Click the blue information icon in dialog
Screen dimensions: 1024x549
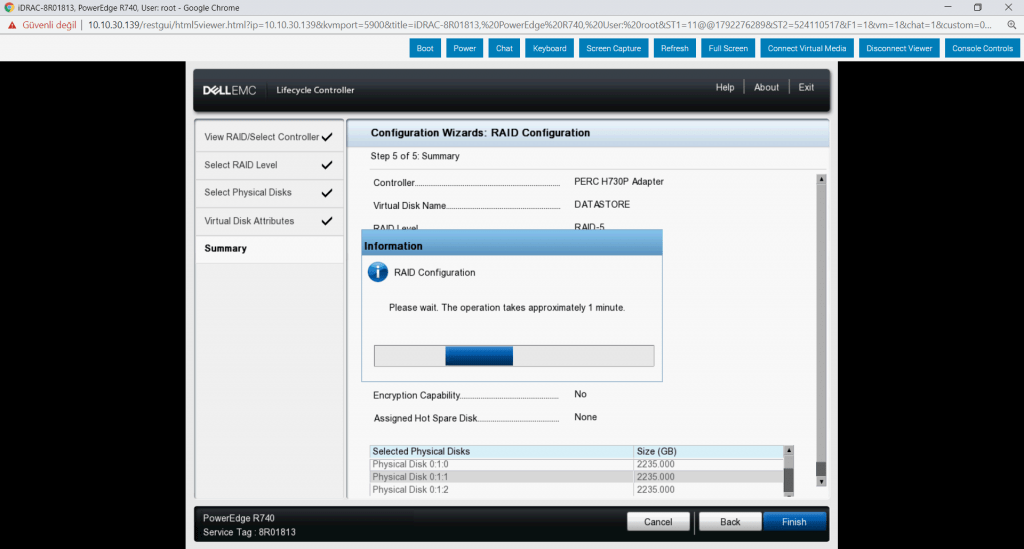[378, 272]
